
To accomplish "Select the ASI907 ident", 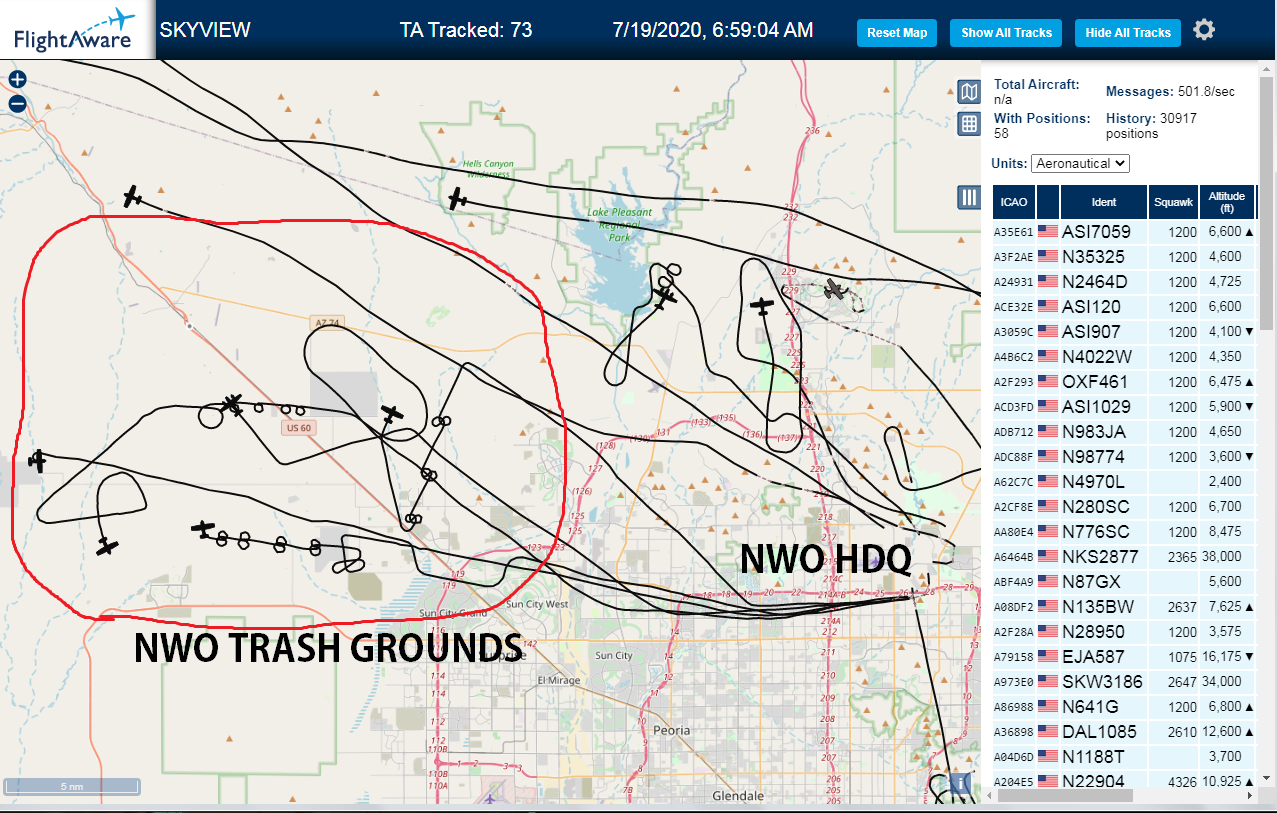I will click(x=1091, y=331).
